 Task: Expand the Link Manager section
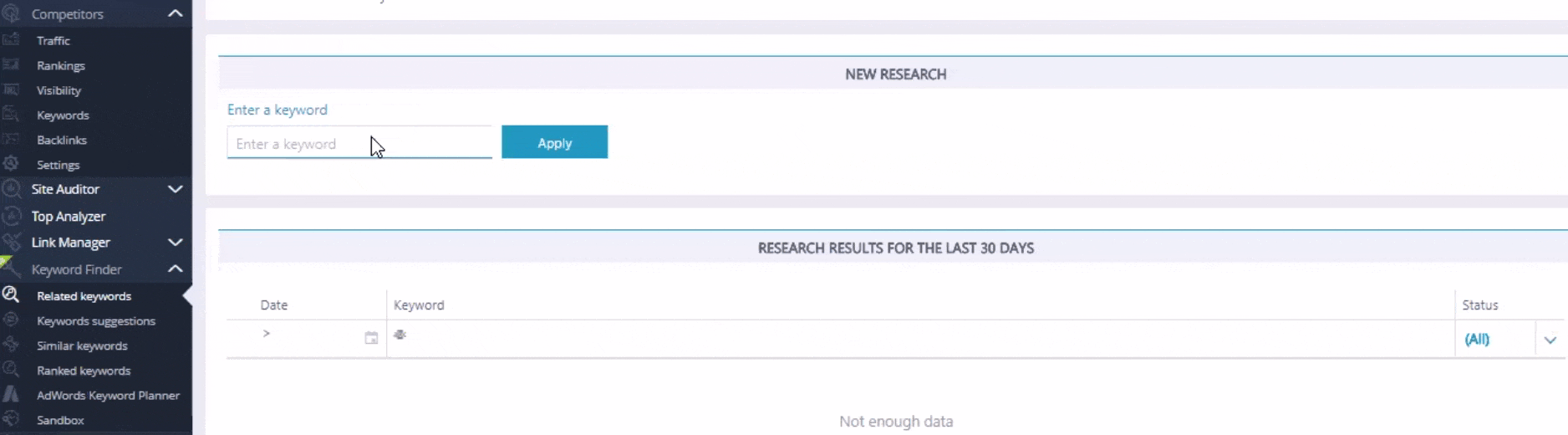[175, 243]
